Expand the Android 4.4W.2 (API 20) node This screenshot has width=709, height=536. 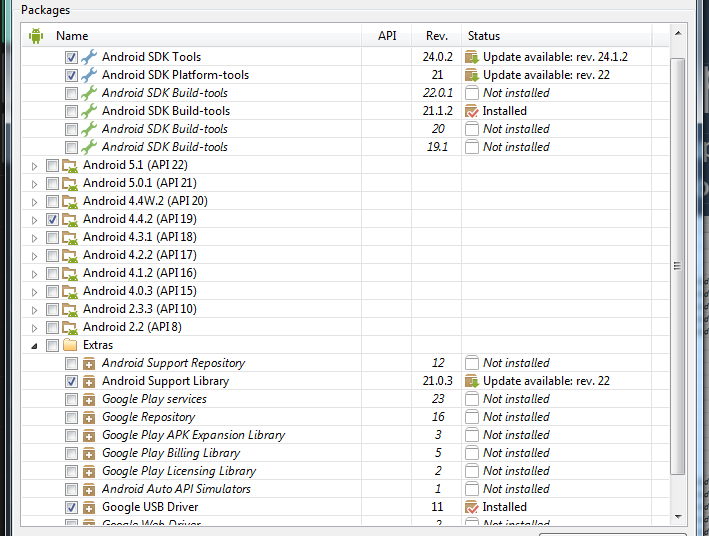(34, 202)
